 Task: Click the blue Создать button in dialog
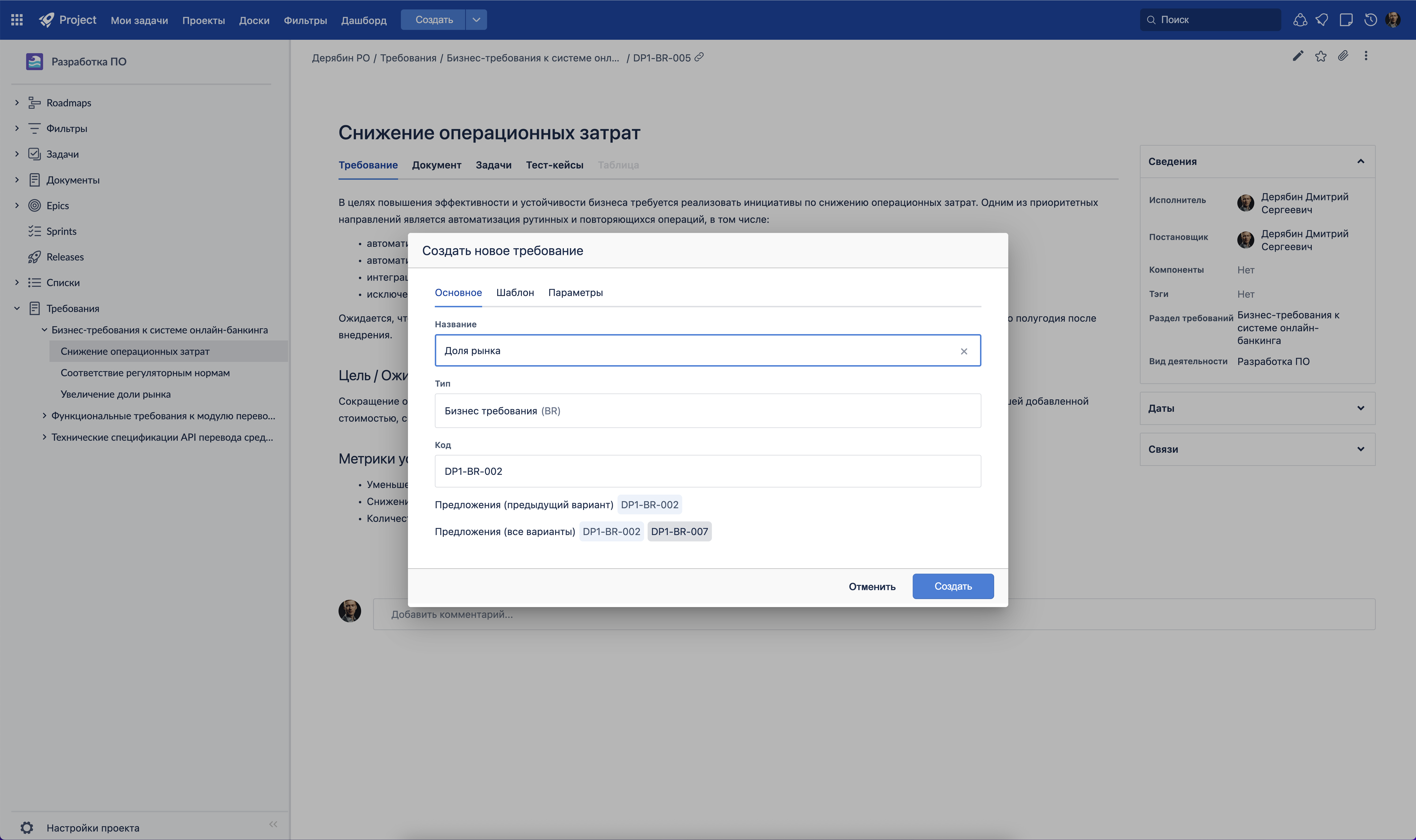coord(953,586)
